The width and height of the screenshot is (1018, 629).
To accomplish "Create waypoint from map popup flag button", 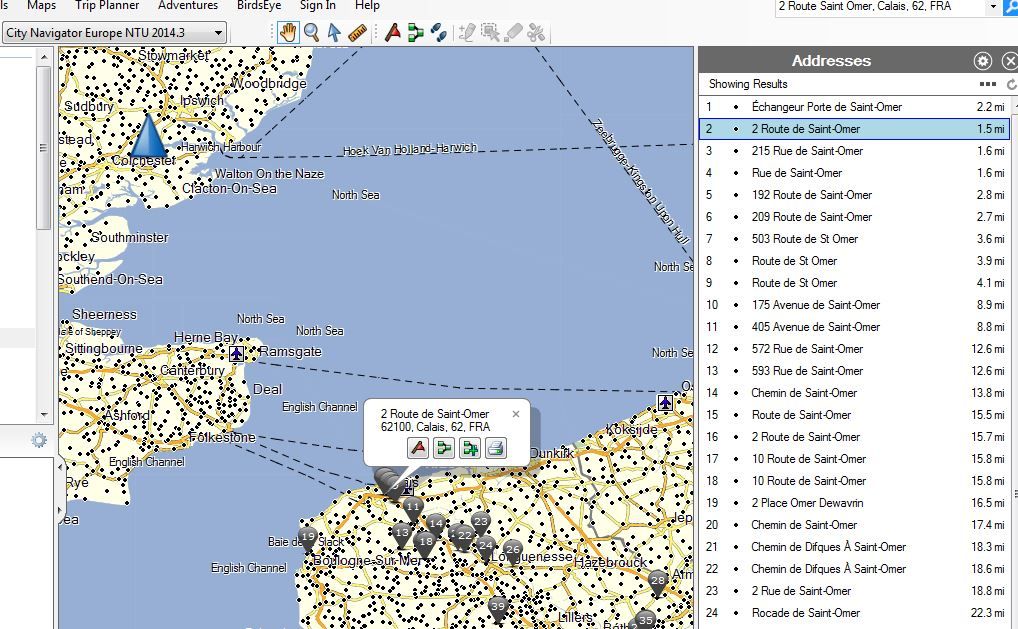I will click(x=418, y=448).
